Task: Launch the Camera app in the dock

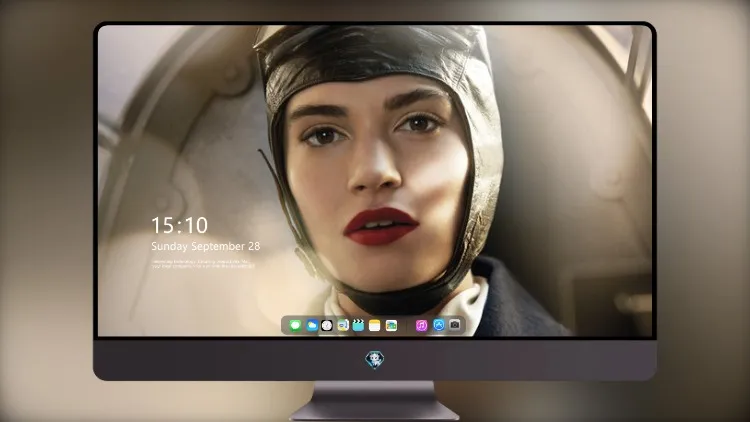Action: (455, 325)
